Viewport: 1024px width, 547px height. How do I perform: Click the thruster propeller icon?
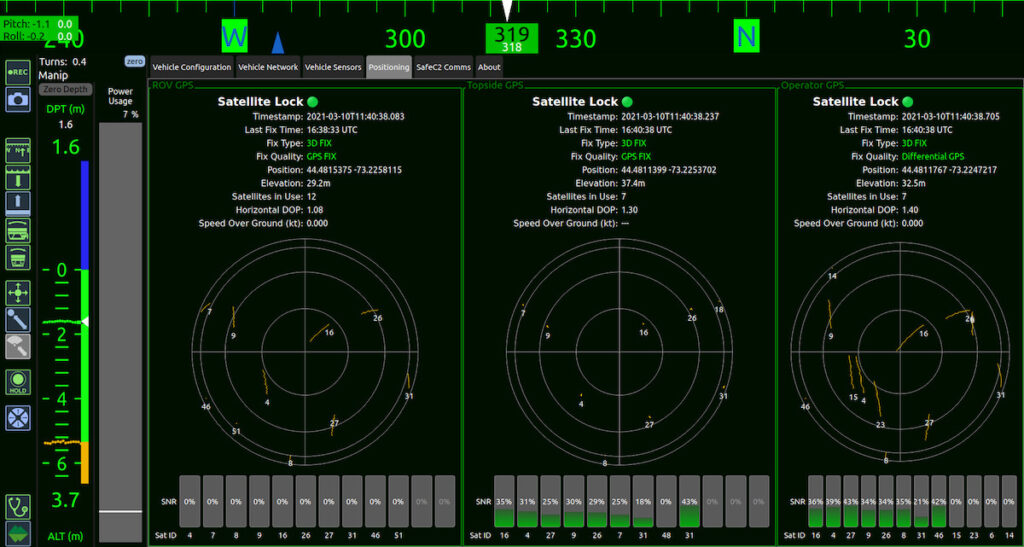click(18, 417)
